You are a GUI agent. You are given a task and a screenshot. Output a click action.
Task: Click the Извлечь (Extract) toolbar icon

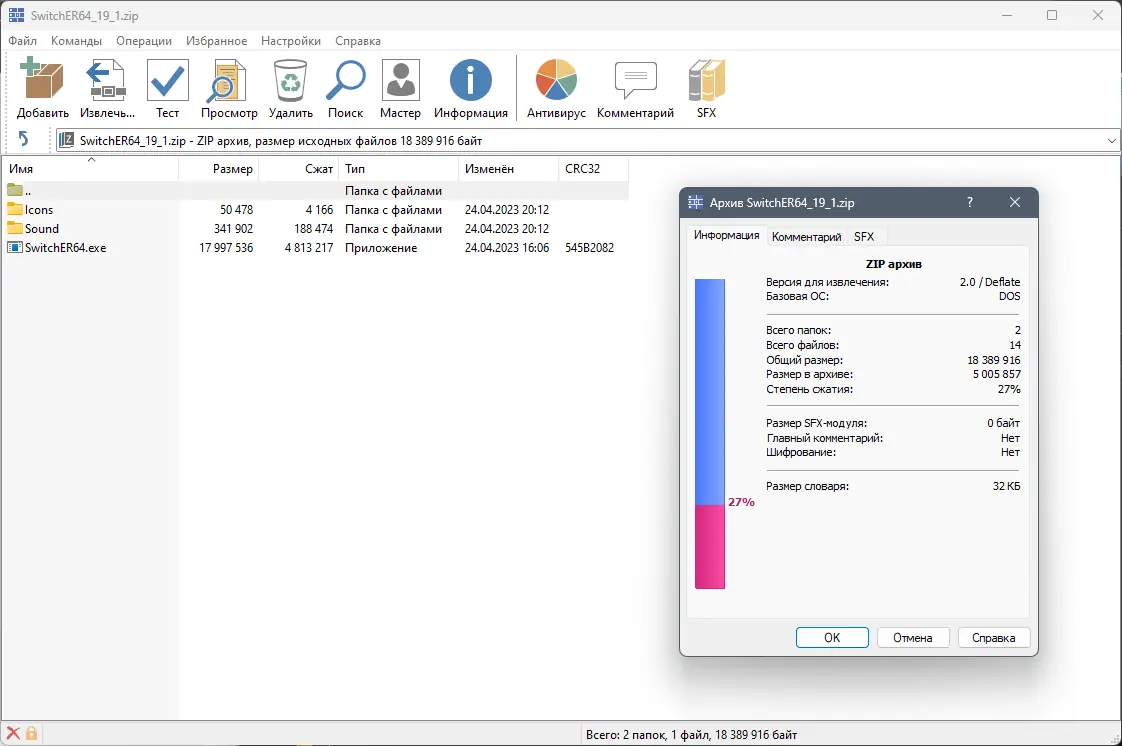[107, 79]
